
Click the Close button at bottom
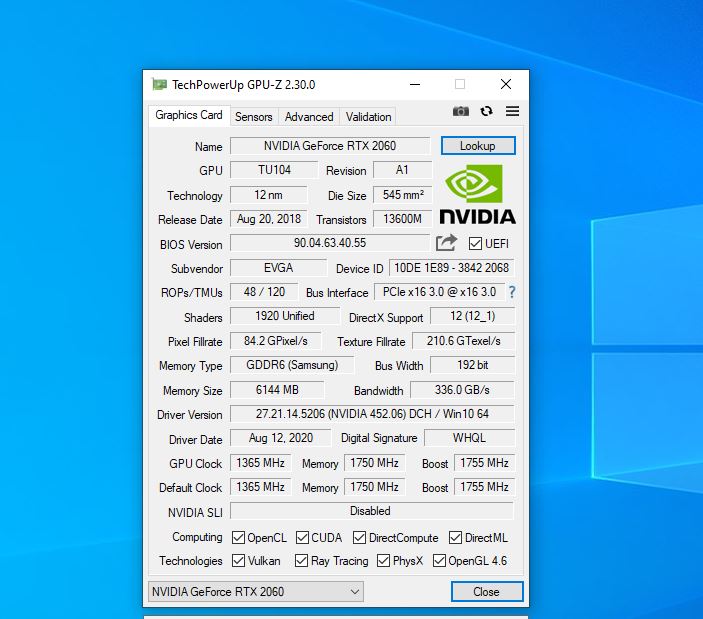[486, 592]
